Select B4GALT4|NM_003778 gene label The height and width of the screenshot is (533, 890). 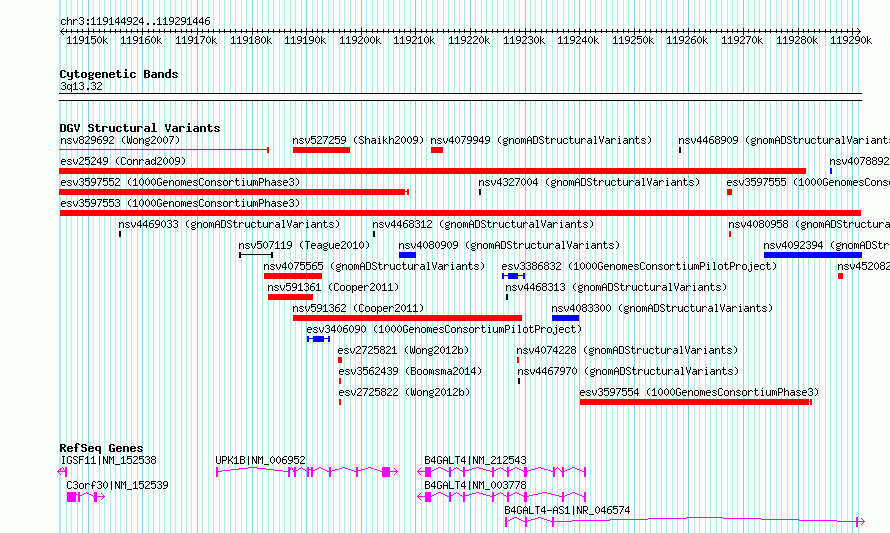(x=476, y=485)
